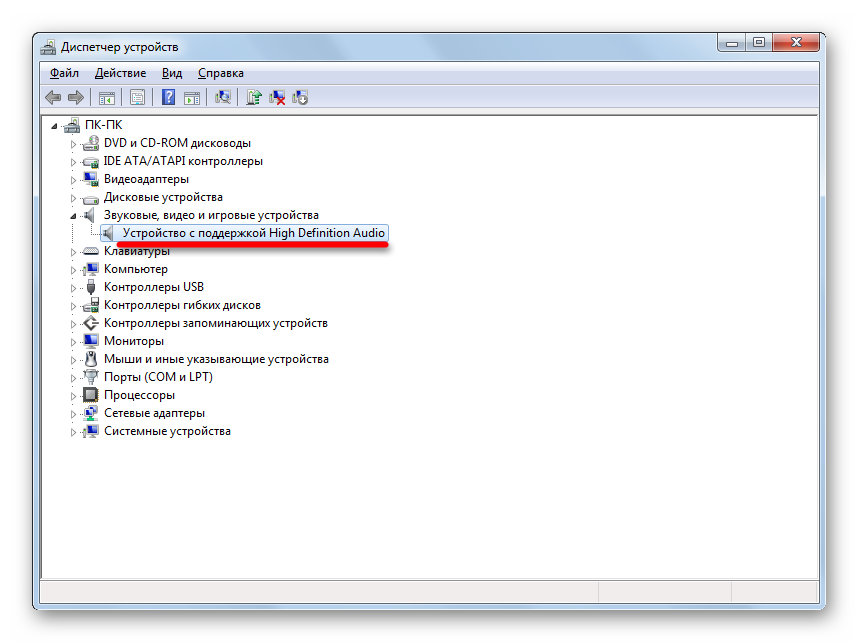This screenshot has width=859, height=643.
Task: Click the blue Help question mark icon
Action: pyautogui.click(x=168, y=97)
